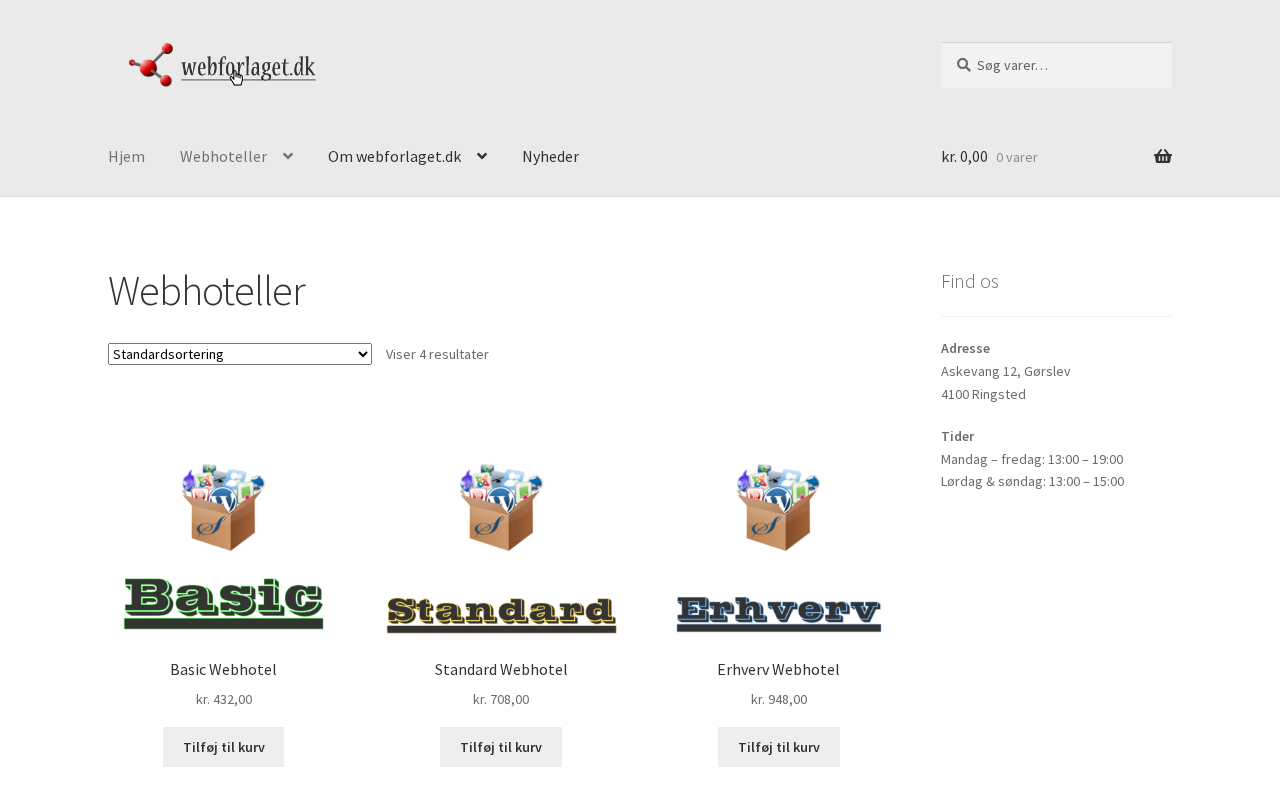This screenshot has height=800, width=1280.
Task: Add Erhverv Webhotel to cart
Action: click(x=778, y=747)
